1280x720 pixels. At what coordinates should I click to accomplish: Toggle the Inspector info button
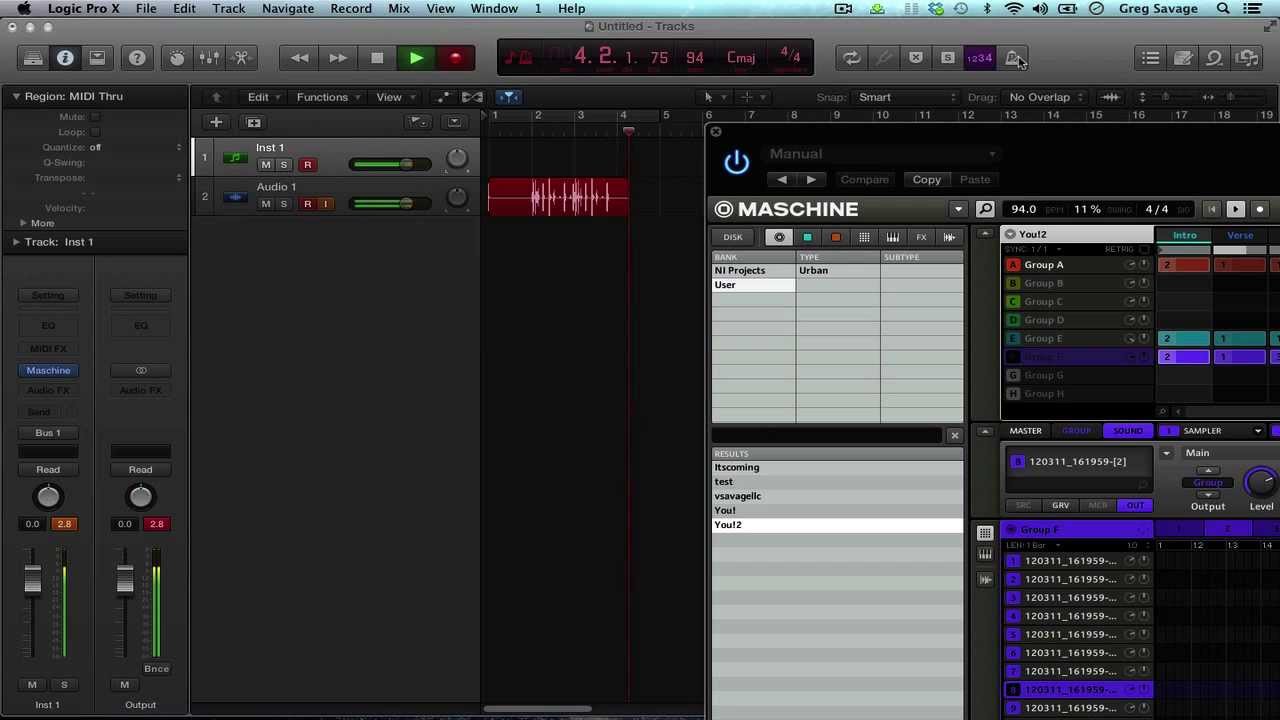pyautogui.click(x=65, y=58)
